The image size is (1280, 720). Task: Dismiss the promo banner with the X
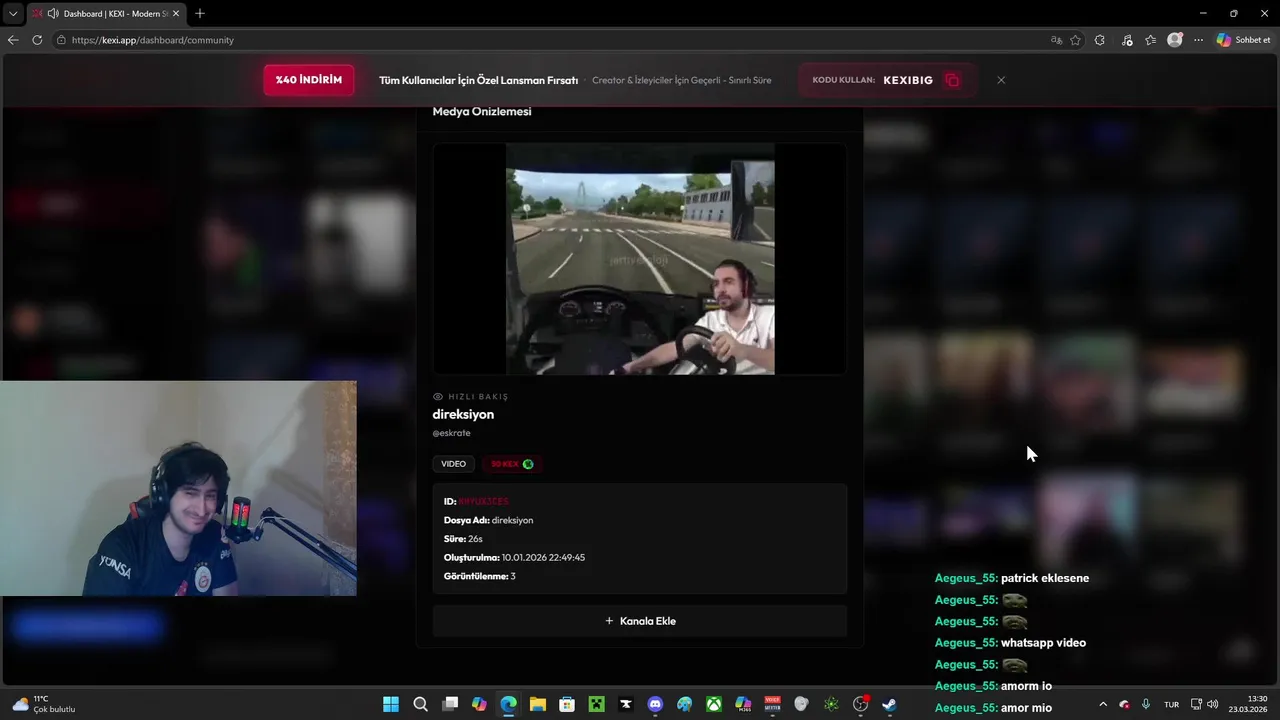(1001, 80)
